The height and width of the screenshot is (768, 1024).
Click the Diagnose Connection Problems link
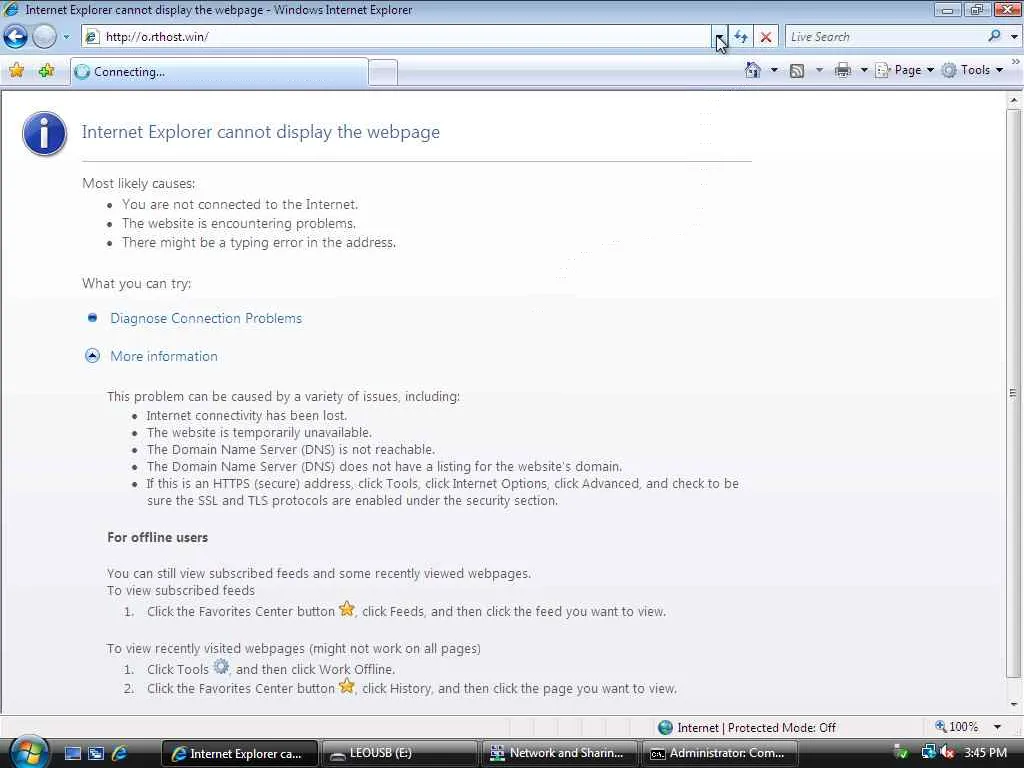coord(206,318)
